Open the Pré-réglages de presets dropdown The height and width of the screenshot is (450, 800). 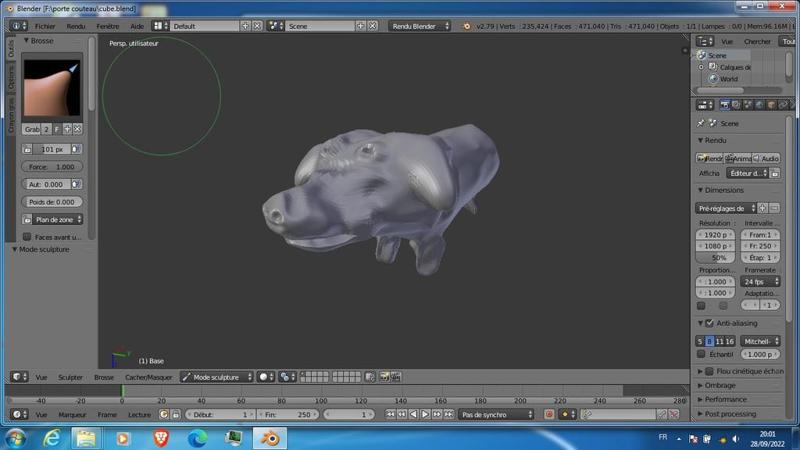point(726,208)
